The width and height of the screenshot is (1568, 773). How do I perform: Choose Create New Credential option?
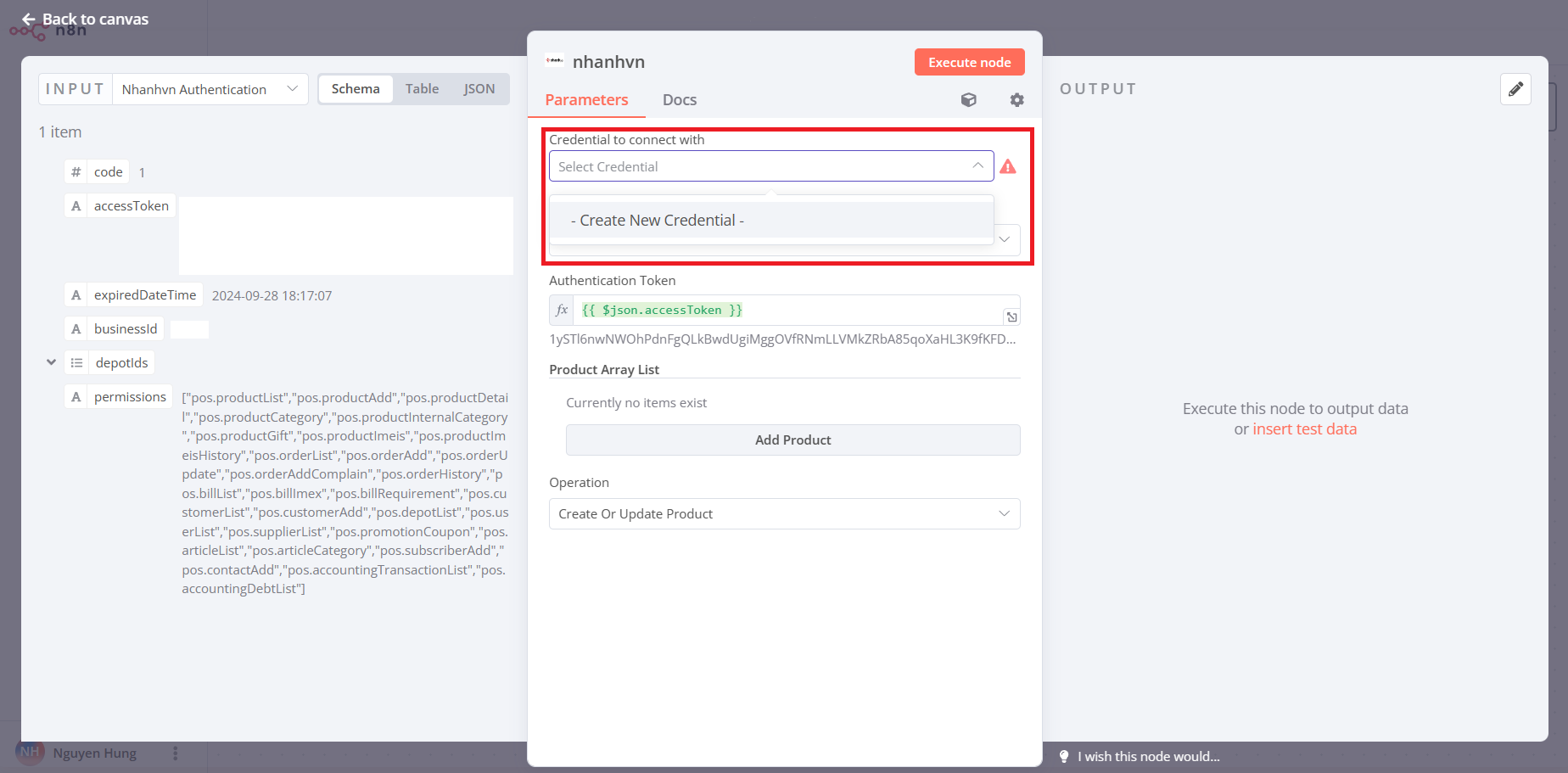click(x=658, y=221)
